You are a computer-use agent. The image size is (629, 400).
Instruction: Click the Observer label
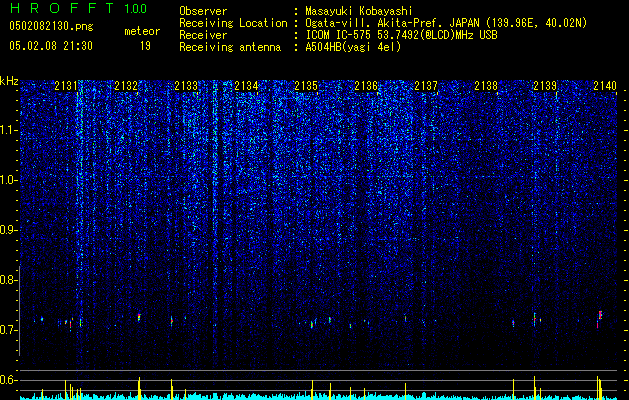(203, 11)
